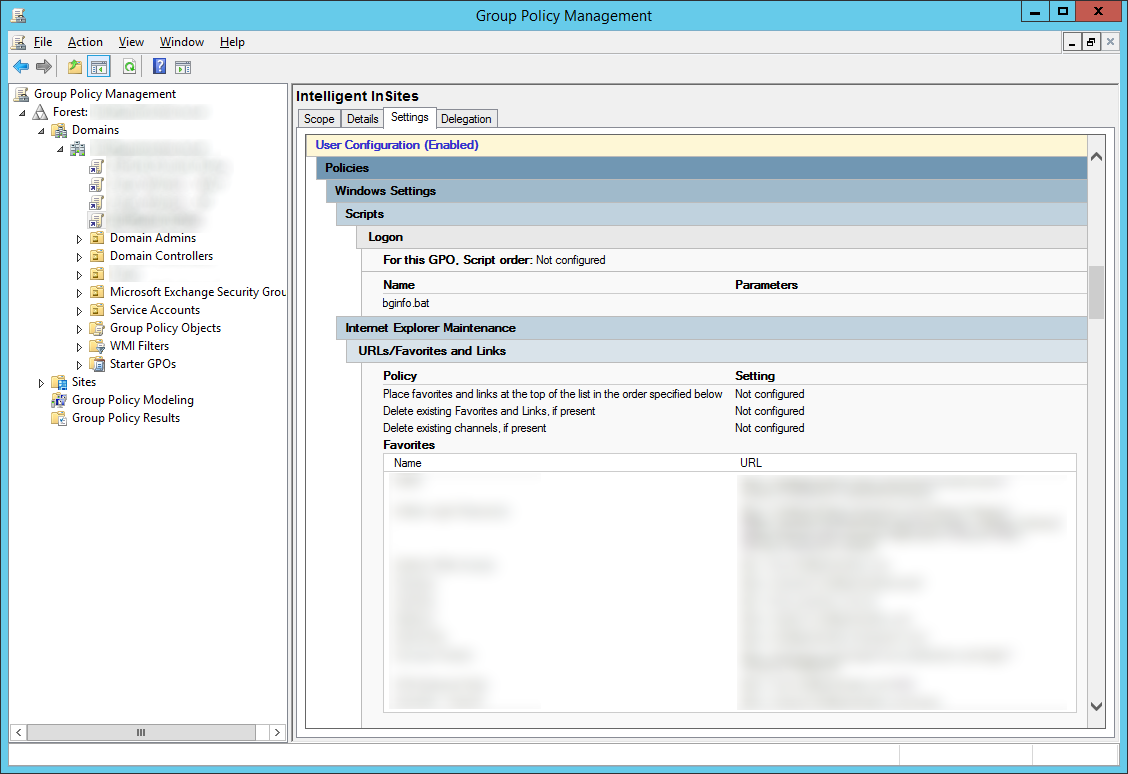Expand the Starter GPOs node

click(x=79, y=365)
